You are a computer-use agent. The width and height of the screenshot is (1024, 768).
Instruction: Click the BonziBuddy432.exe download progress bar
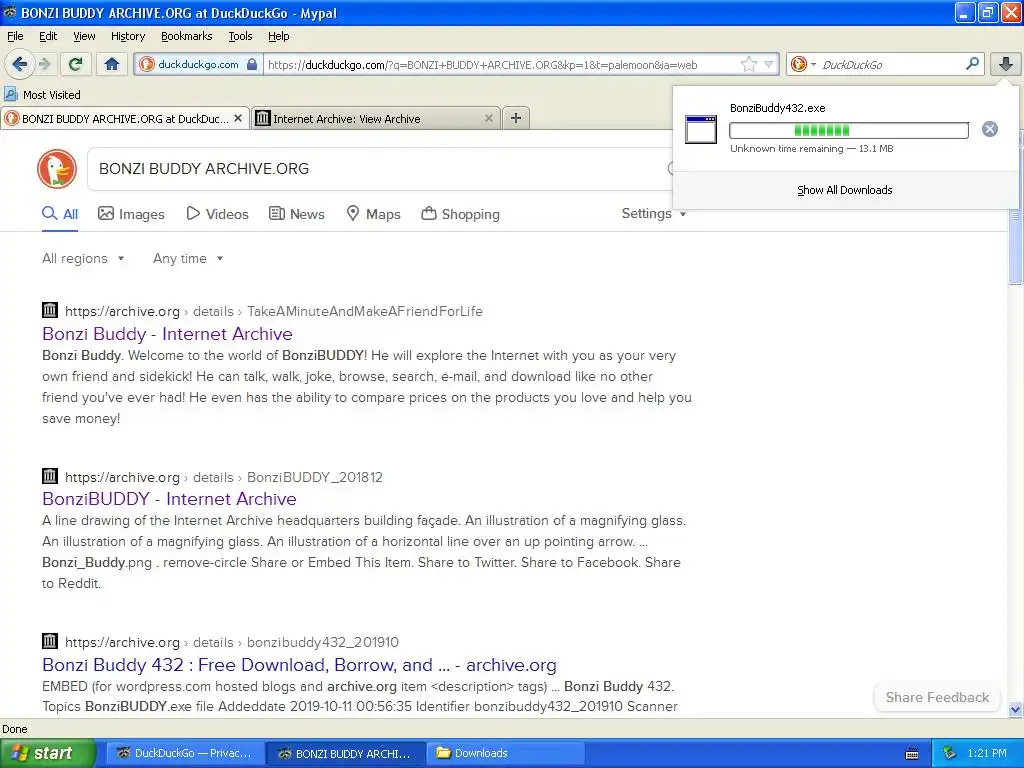pos(848,130)
